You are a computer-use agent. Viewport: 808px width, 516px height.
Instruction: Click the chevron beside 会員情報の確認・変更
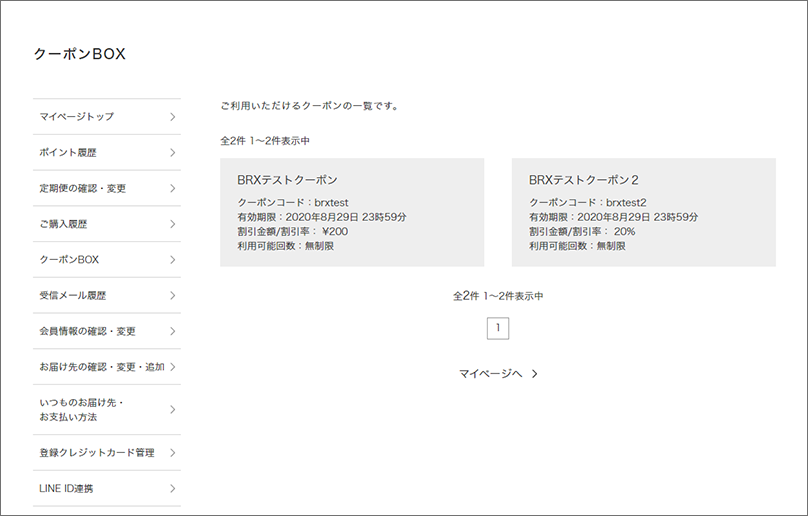tap(172, 331)
